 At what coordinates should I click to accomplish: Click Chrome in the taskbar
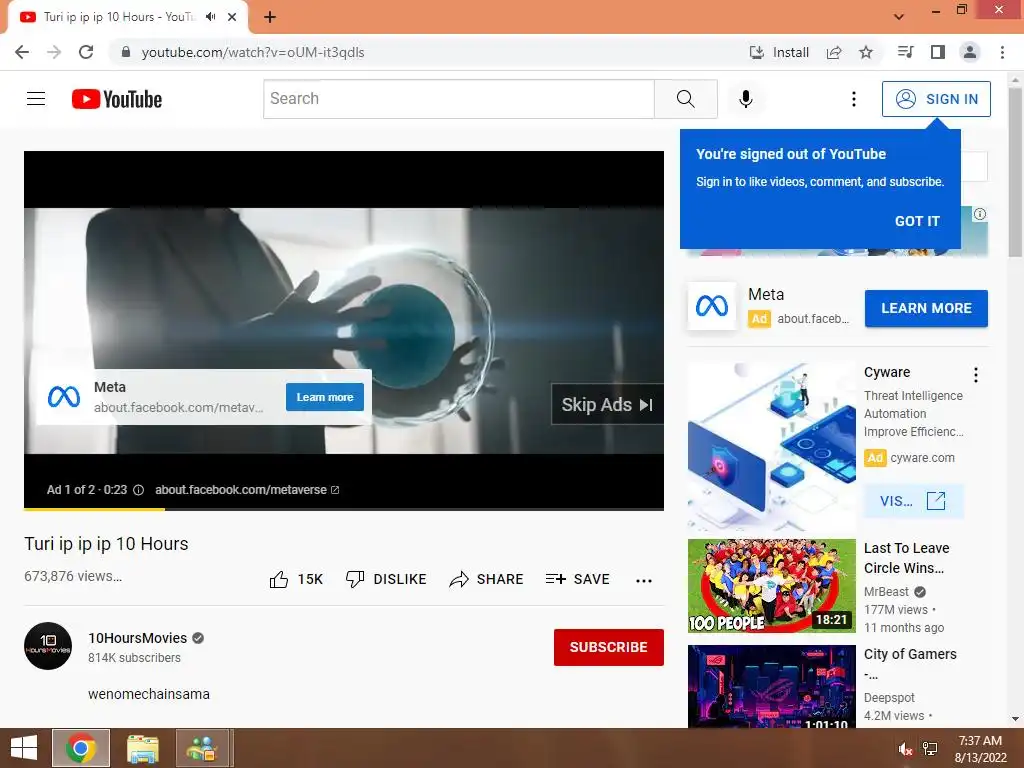[80, 748]
